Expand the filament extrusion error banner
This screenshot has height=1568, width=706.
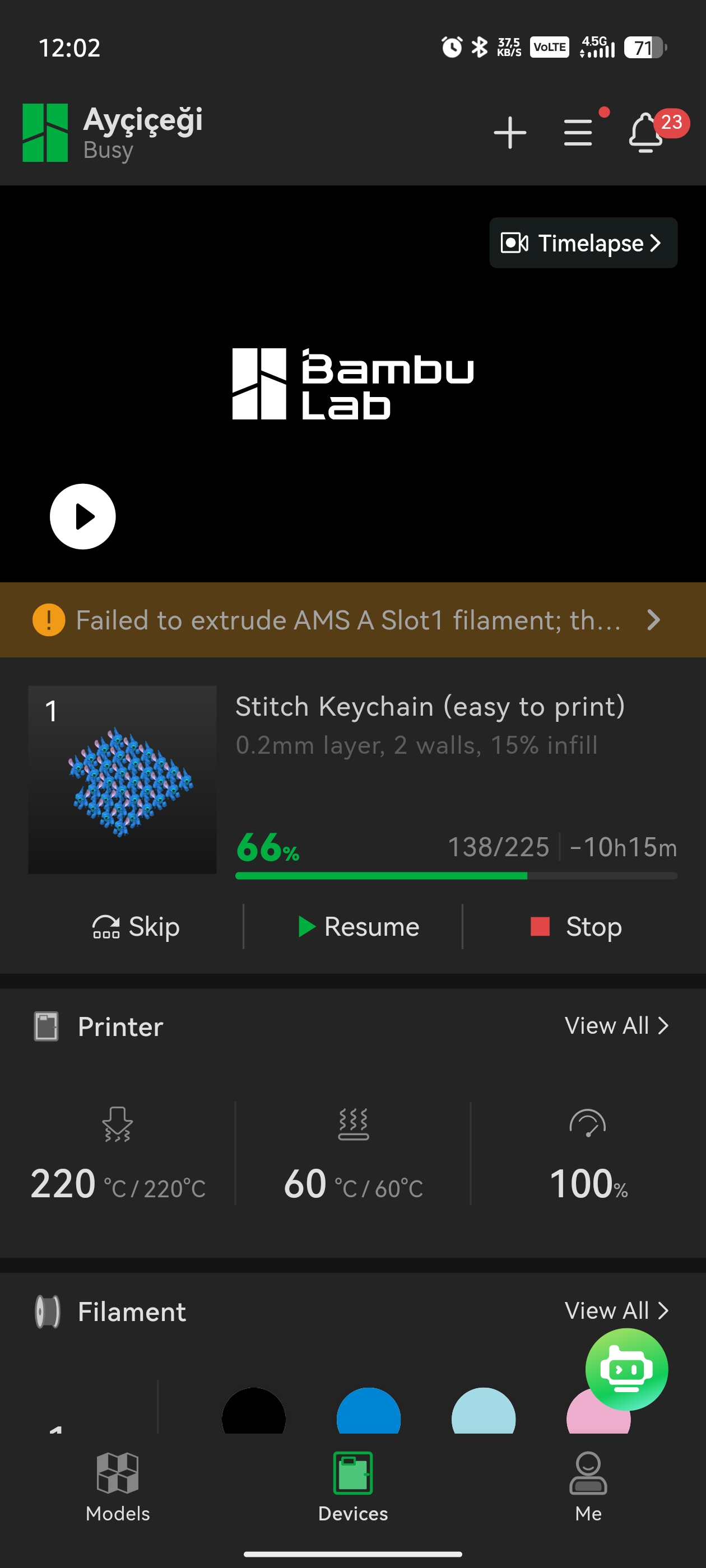pos(654,620)
